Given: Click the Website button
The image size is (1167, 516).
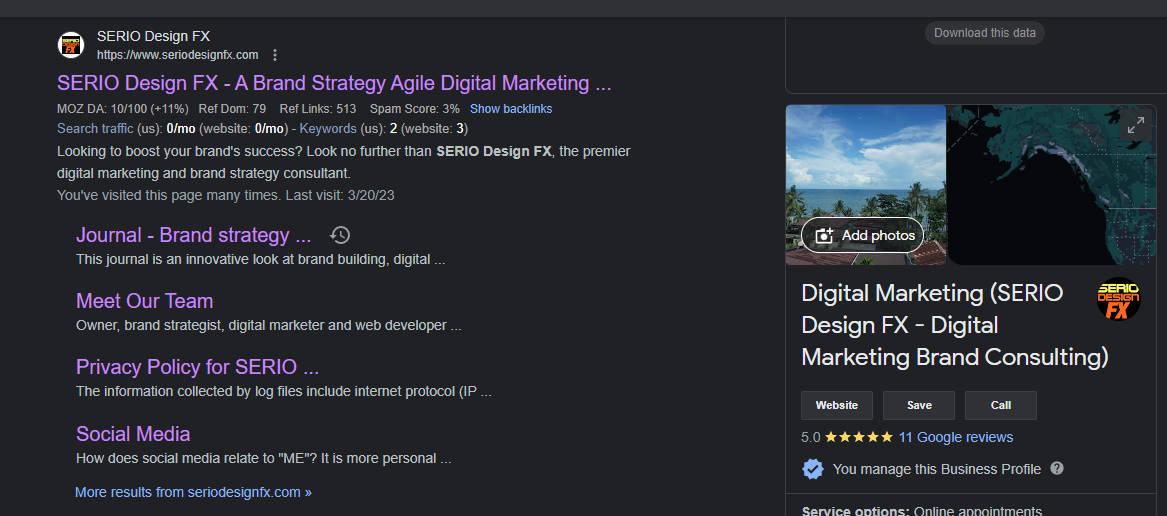Looking at the screenshot, I should [837, 406].
